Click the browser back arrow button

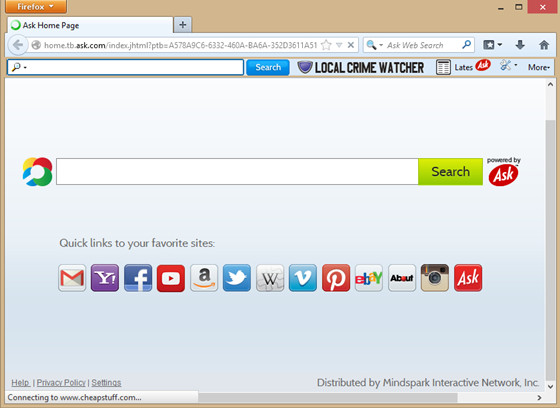coord(17,45)
